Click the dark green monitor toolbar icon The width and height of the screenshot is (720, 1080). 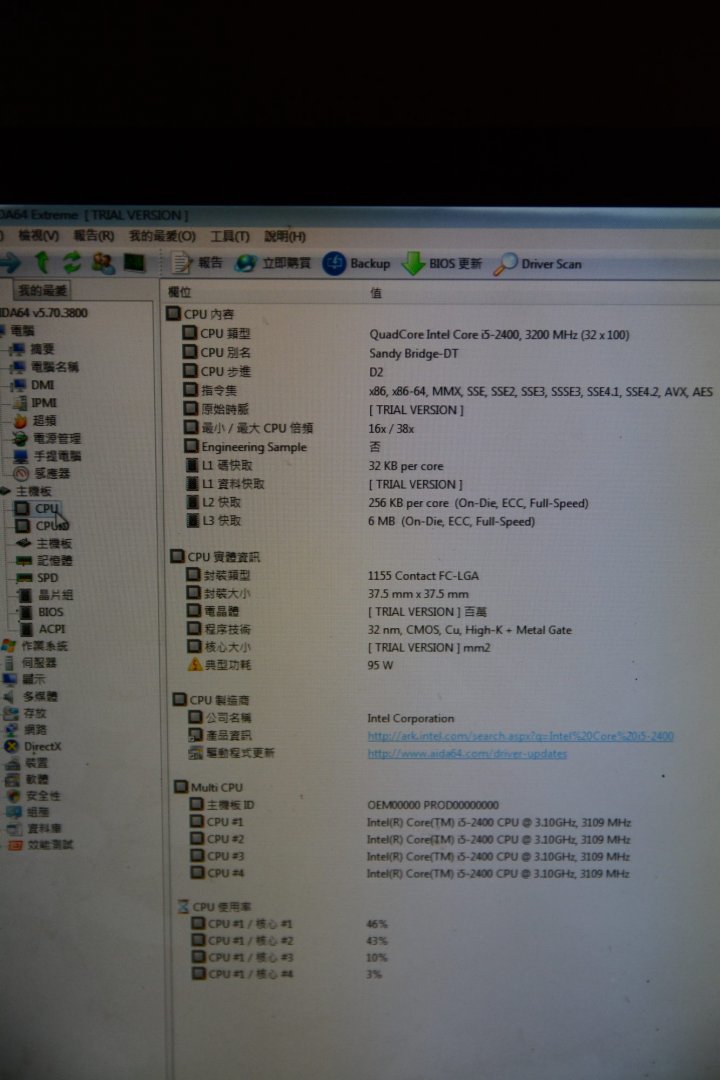(x=134, y=262)
